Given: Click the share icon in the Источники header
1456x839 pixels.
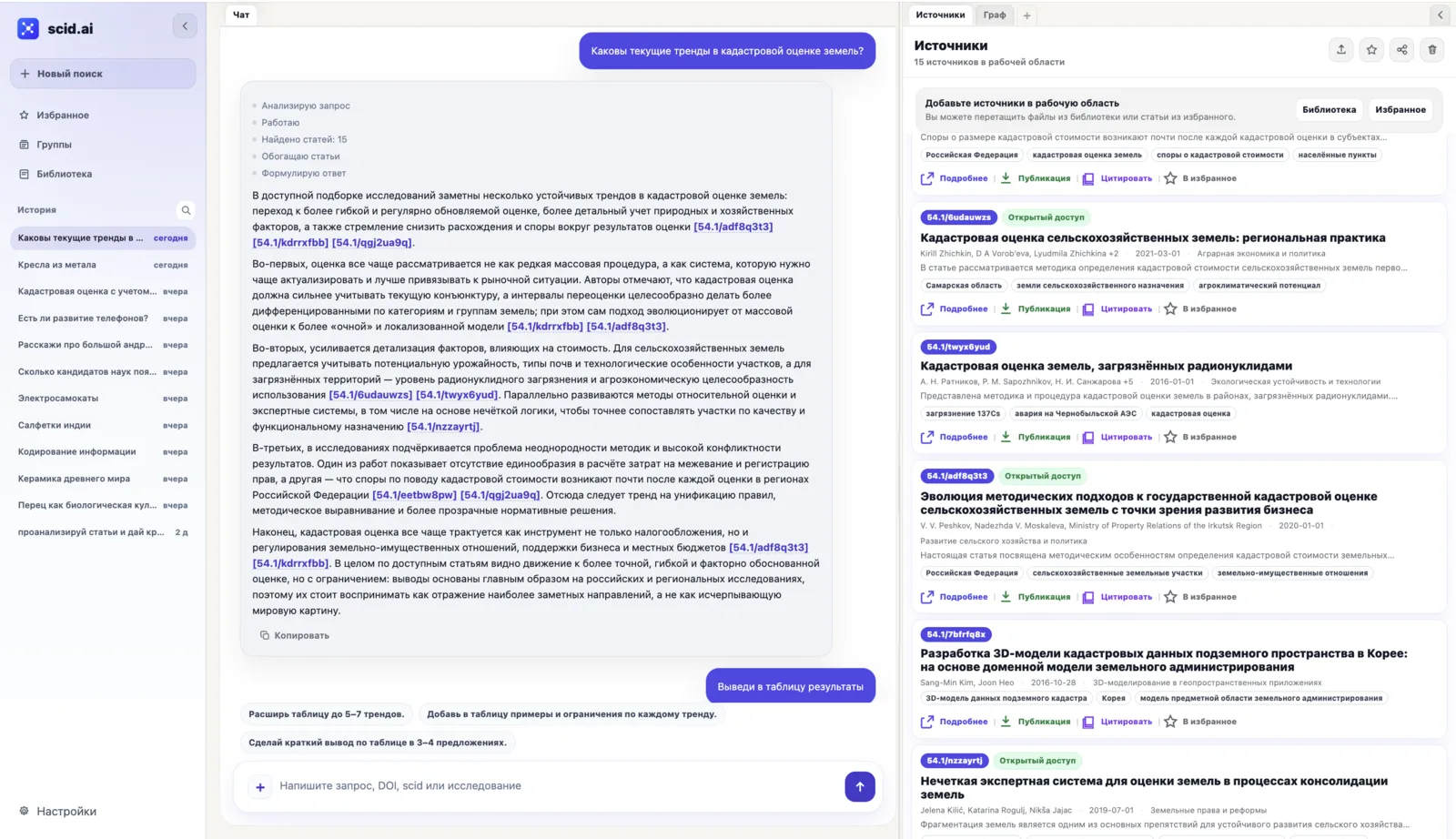Looking at the screenshot, I should [x=1401, y=50].
